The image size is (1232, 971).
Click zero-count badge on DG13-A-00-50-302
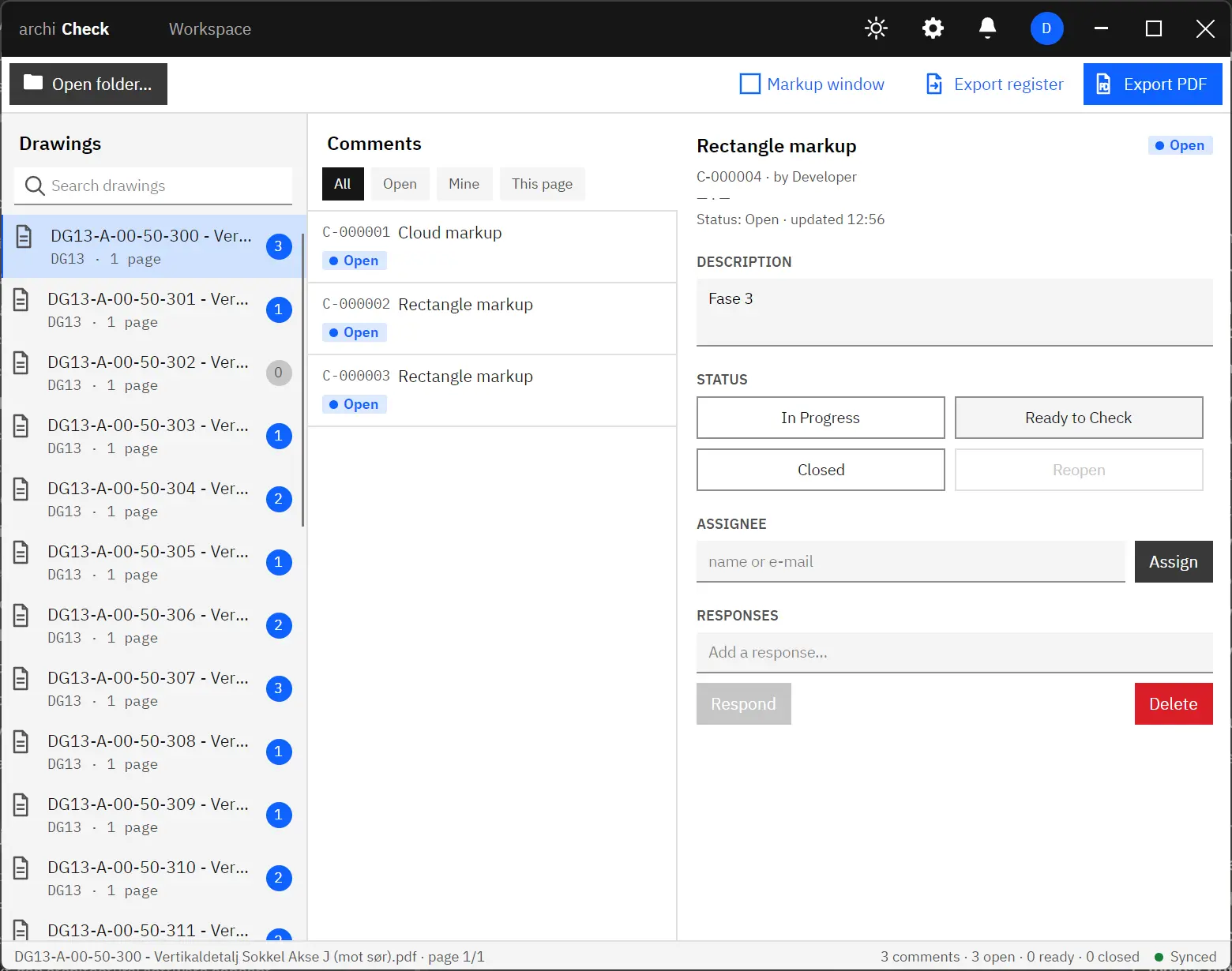[x=279, y=373]
